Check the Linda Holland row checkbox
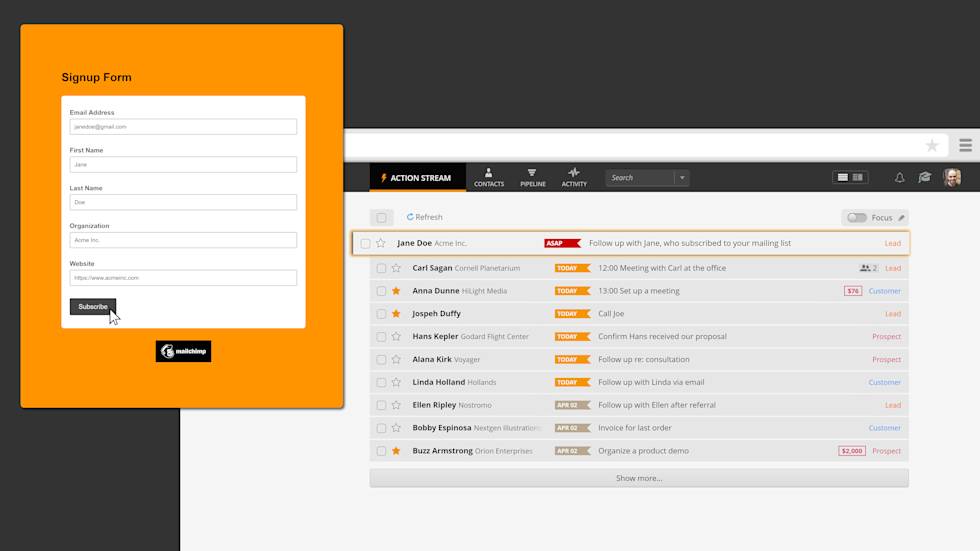The width and height of the screenshot is (980, 551). click(x=381, y=382)
